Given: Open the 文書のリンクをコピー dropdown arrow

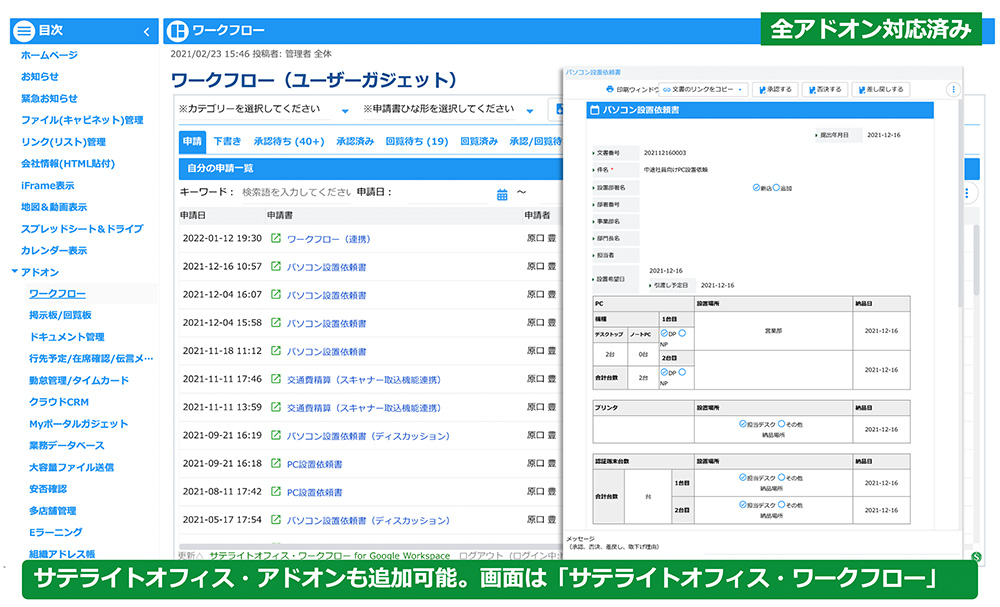Looking at the screenshot, I should (x=740, y=90).
